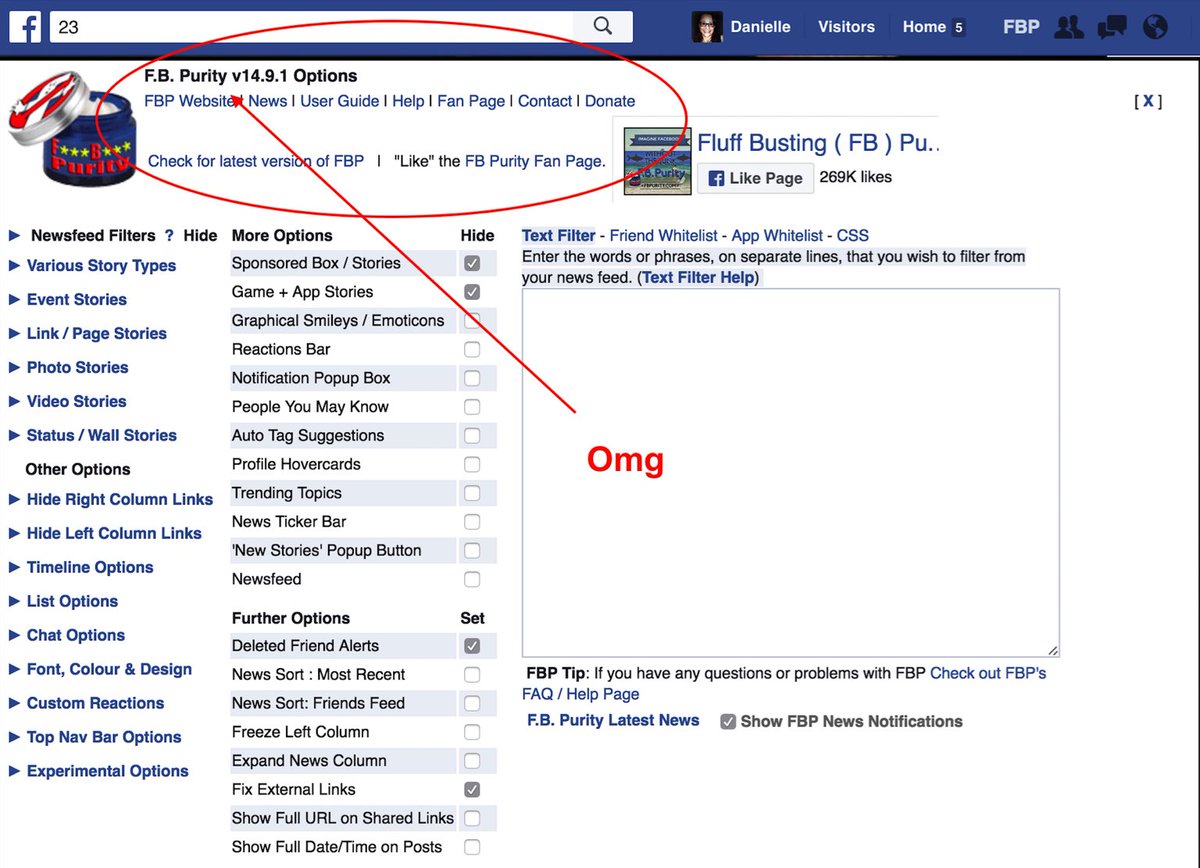Expand Link / Page Stories section
This screenshot has height=868, width=1200.
pyautogui.click(x=97, y=334)
